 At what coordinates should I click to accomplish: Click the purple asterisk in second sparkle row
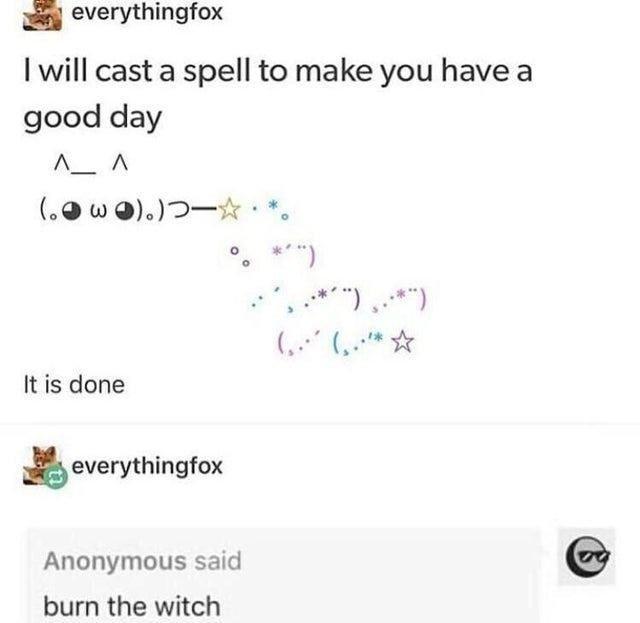[277, 251]
